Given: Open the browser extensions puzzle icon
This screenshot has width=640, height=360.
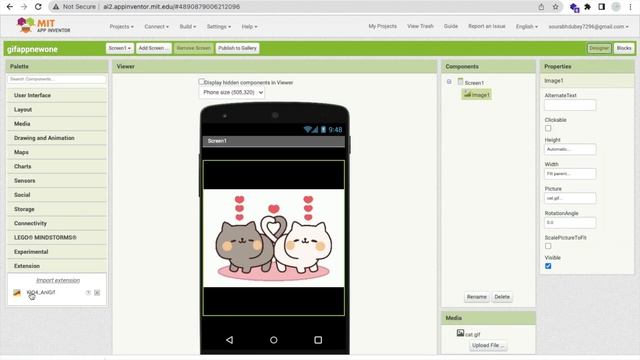Looking at the screenshot, I should [x=587, y=7].
